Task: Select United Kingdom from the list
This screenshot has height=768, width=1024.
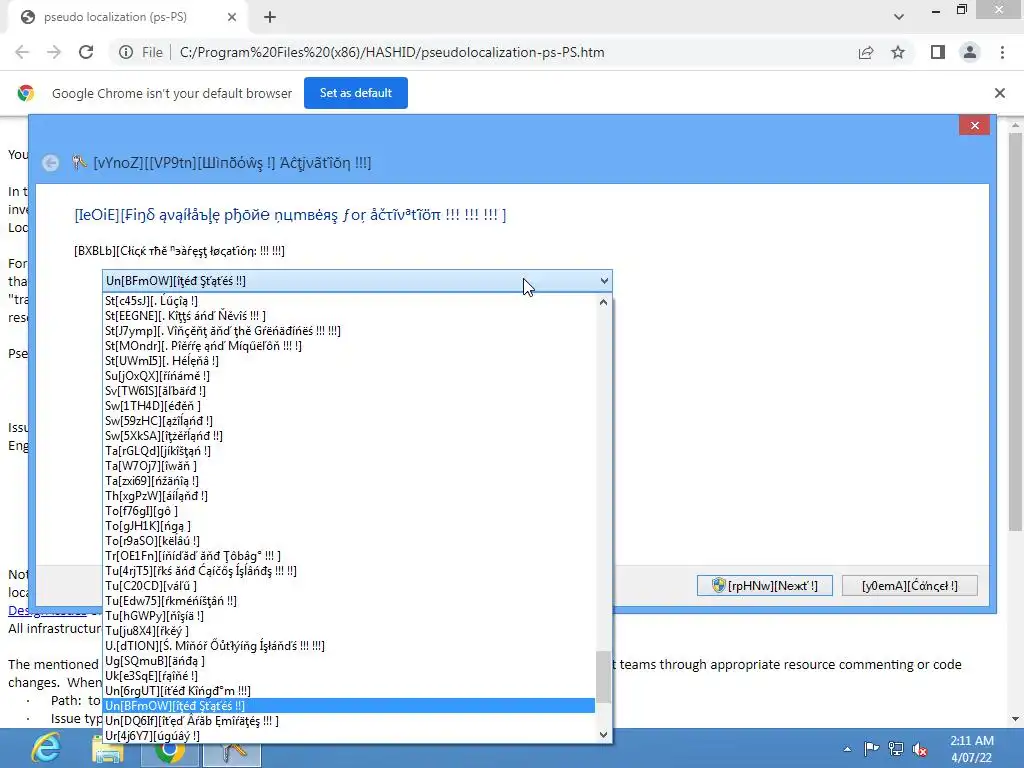Action: (x=349, y=692)
